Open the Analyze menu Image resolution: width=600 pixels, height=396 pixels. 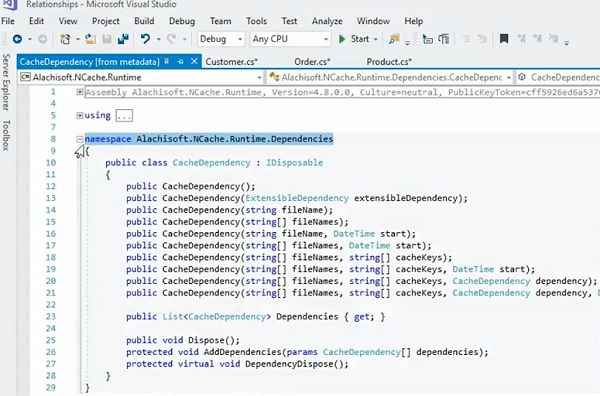click(327, 21)
